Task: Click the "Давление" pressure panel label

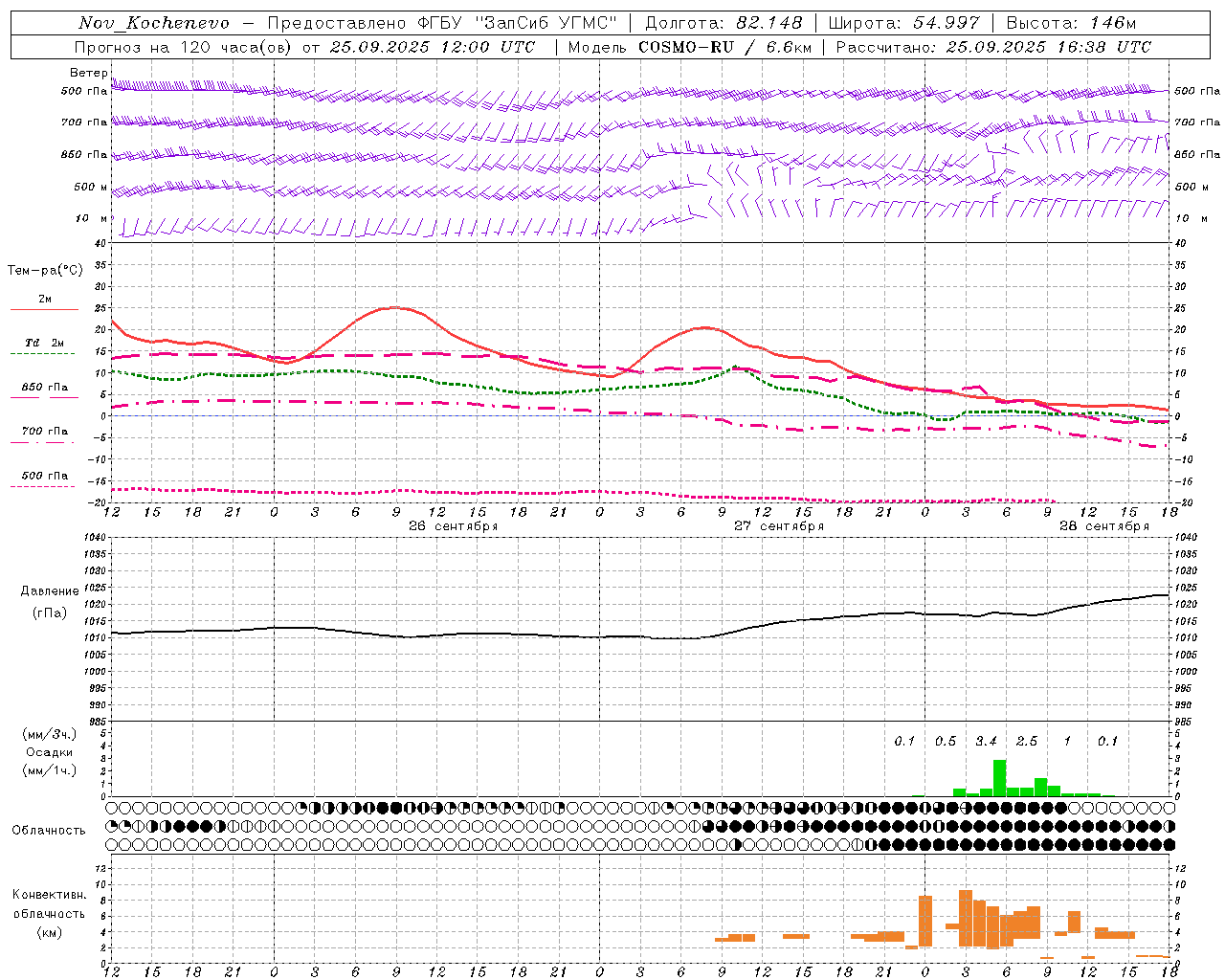Action: pyautogui.click(x=50, y=591)
